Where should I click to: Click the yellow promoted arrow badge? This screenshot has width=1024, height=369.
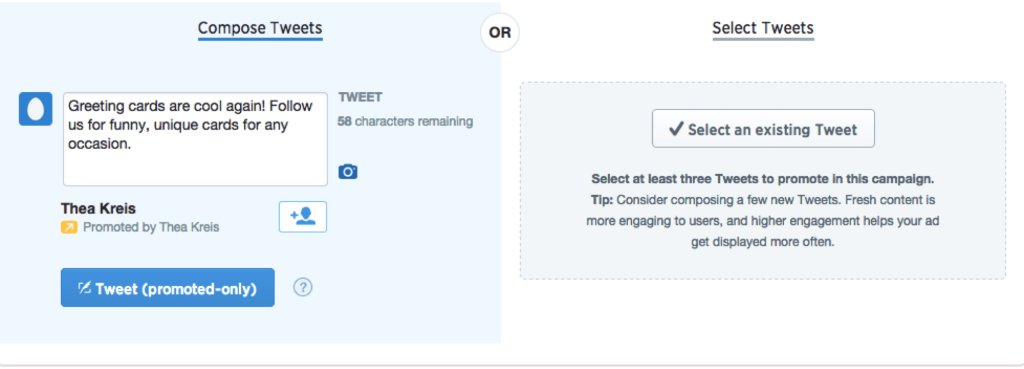pos(69,227)
